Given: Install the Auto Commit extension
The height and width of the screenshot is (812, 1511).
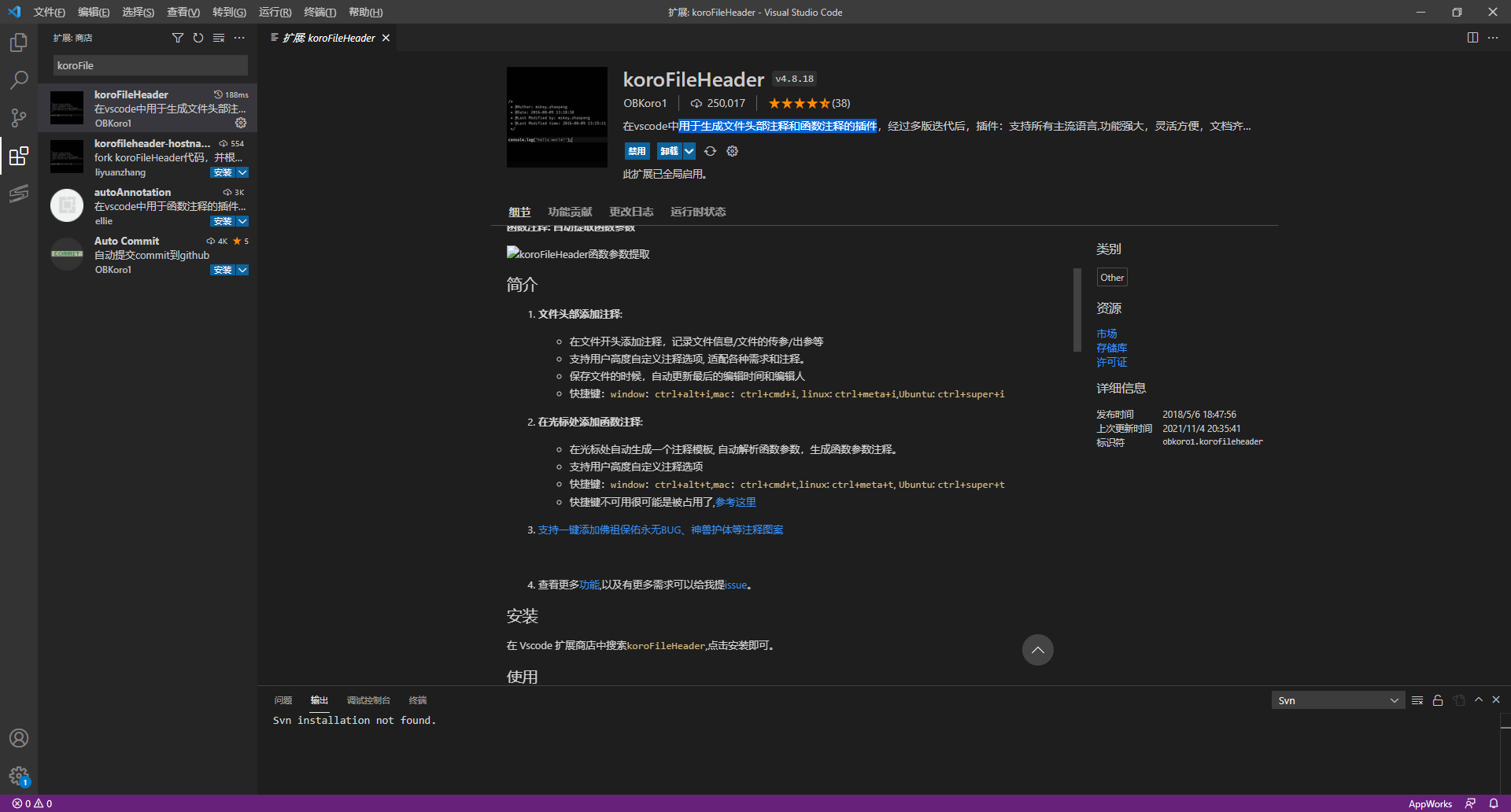Looking at the screenshot, I should (223, 270).
